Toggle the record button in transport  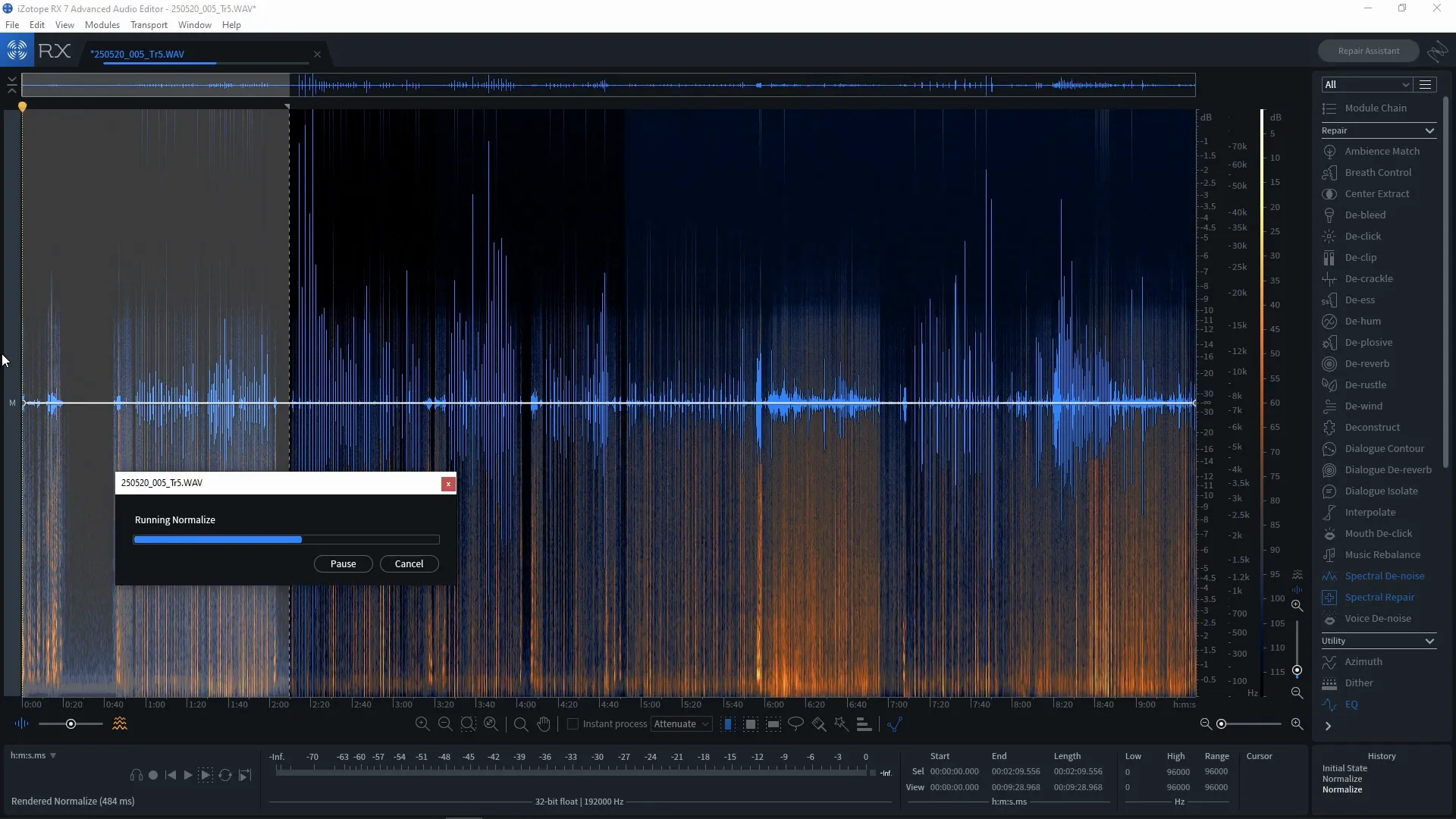[153, 775]
